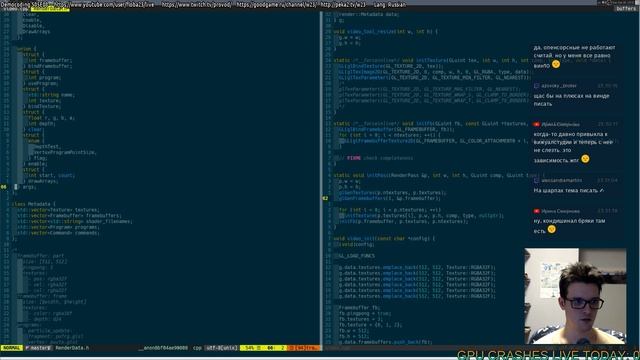640x360 pixels.
Task: Click the webcam video thumbnail
Action: (x=575, y=296)
